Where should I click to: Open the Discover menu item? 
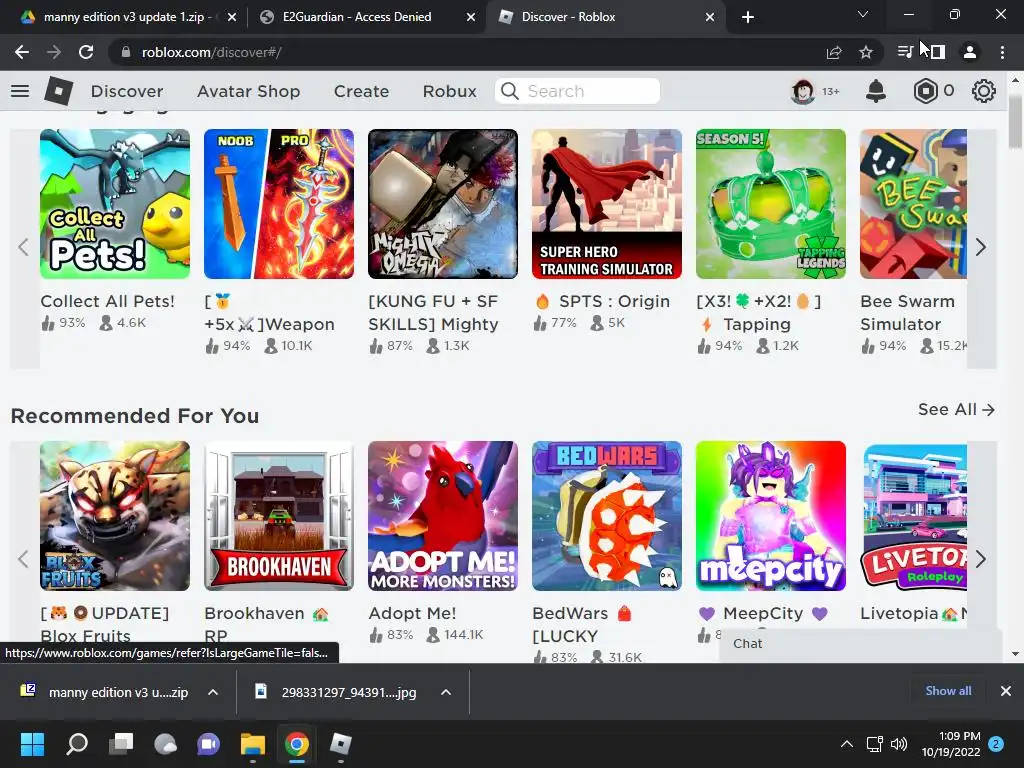[127, 91]
